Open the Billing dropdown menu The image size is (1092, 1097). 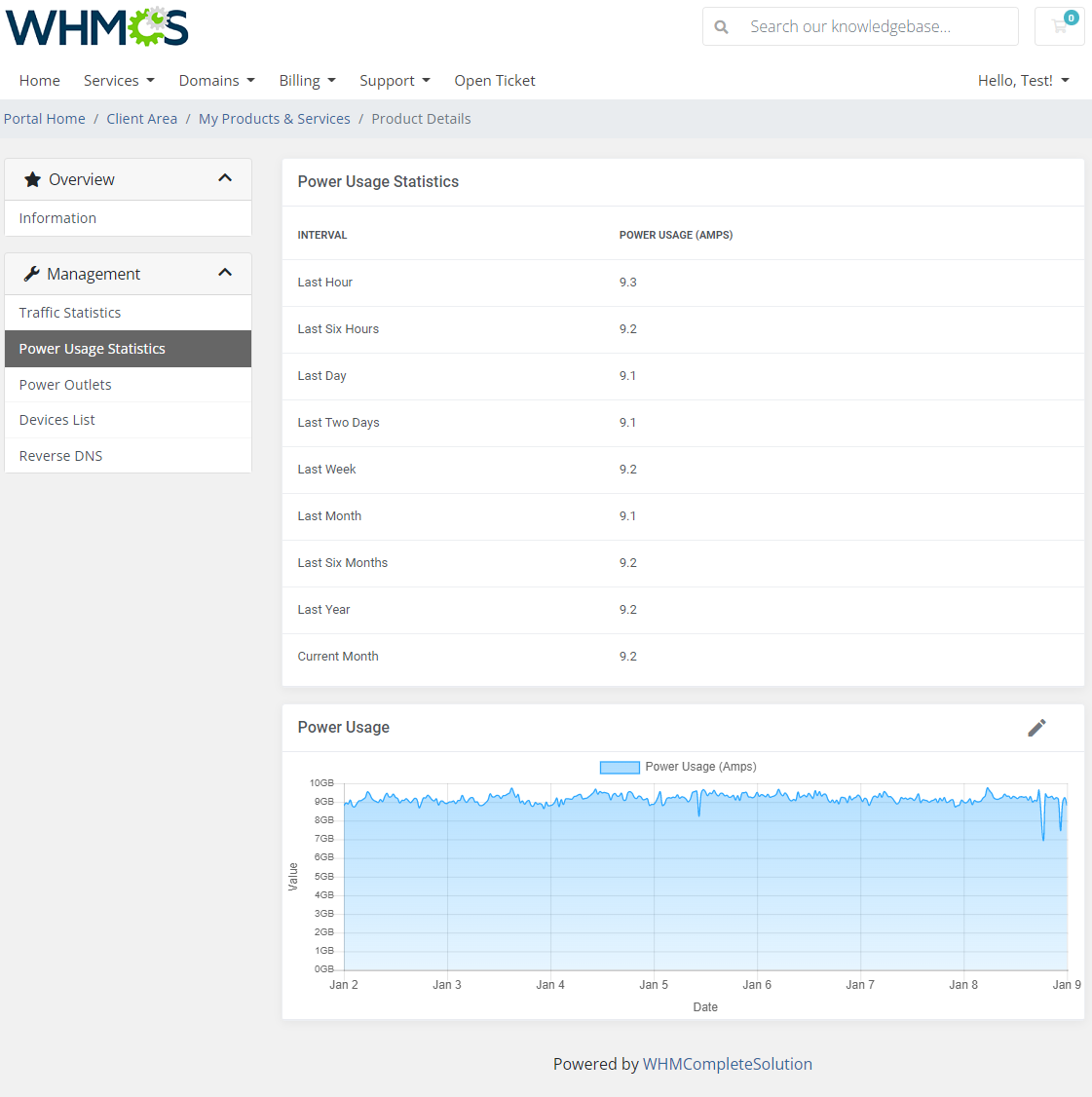(307, 81)
